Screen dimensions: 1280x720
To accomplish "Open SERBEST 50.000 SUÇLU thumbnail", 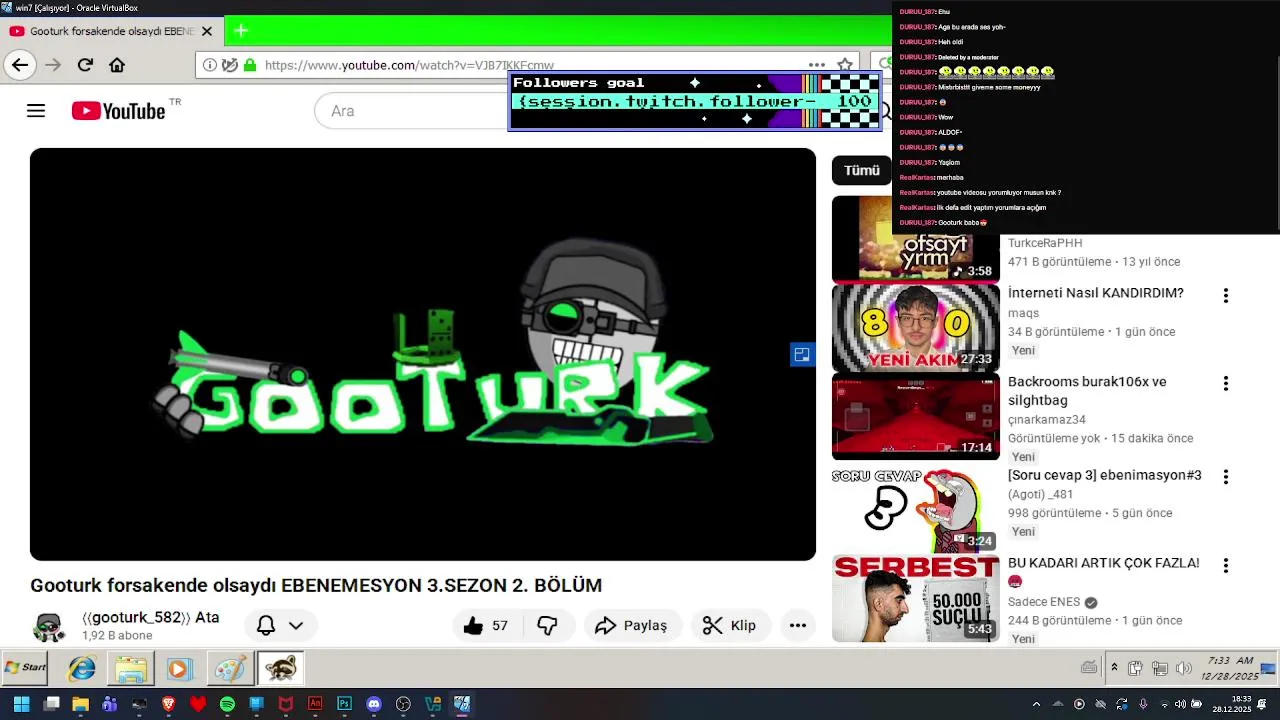I will coord(915,599).
